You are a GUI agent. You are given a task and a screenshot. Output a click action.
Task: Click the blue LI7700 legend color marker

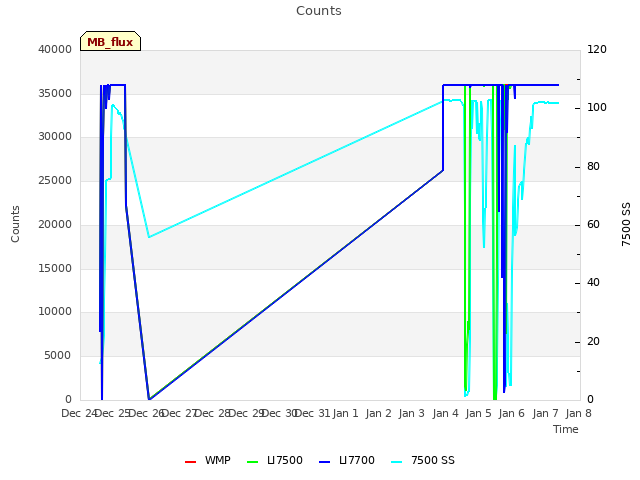324,462
